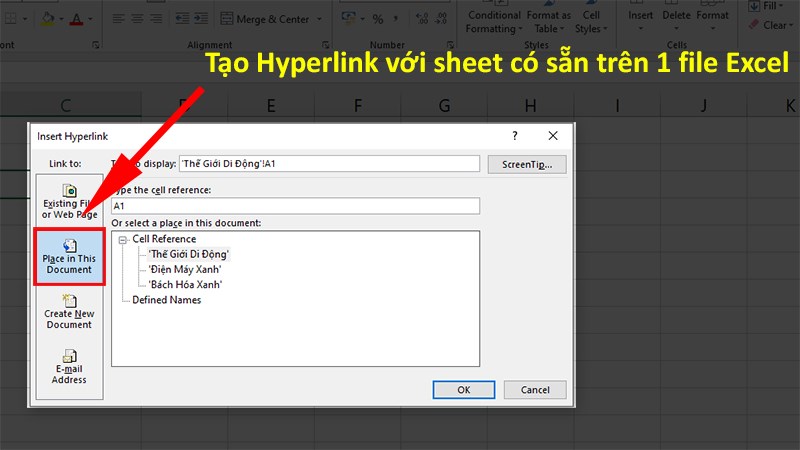The height and width of the screenshot is (450, 800).
Task: Click the Fill Color bucket icon
Action: (48, 19)
